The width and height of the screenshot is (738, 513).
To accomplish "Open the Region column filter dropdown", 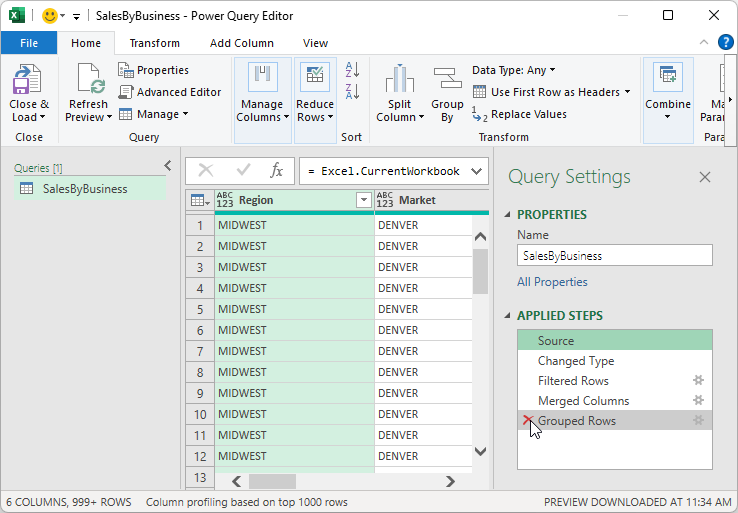I will pos(363,200).
